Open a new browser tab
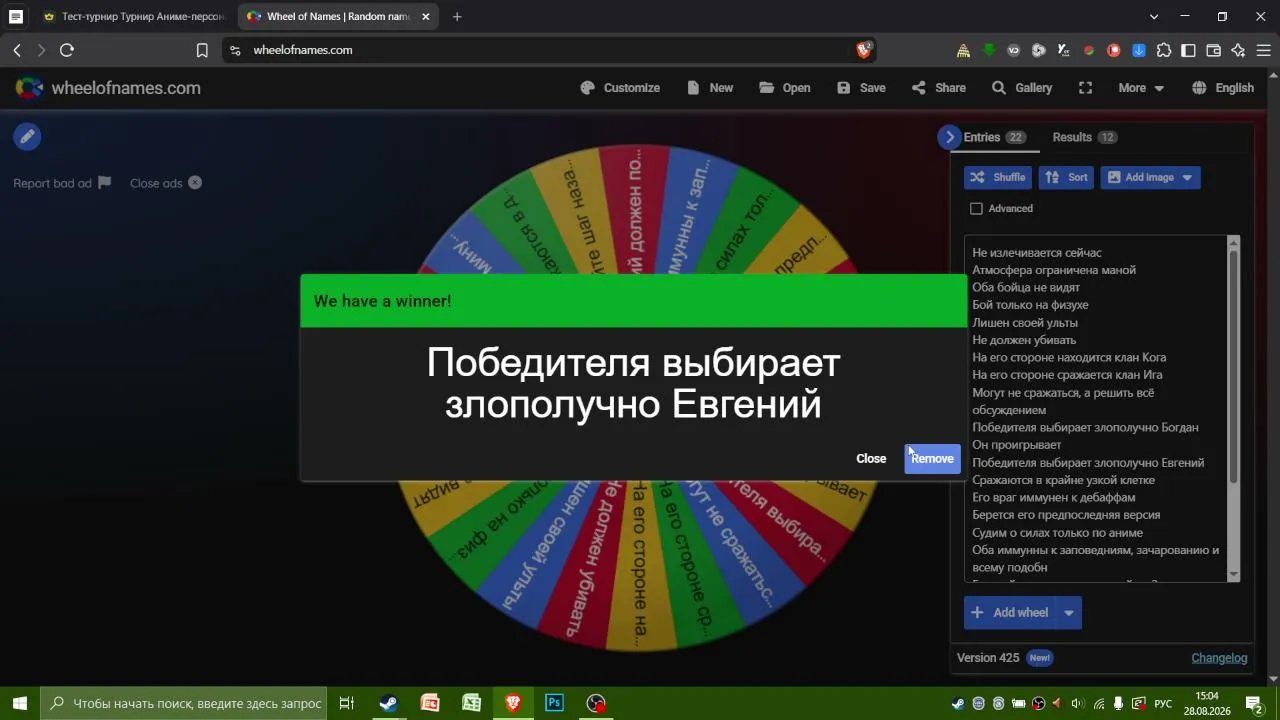1280x720 pixels. point(457,17)
